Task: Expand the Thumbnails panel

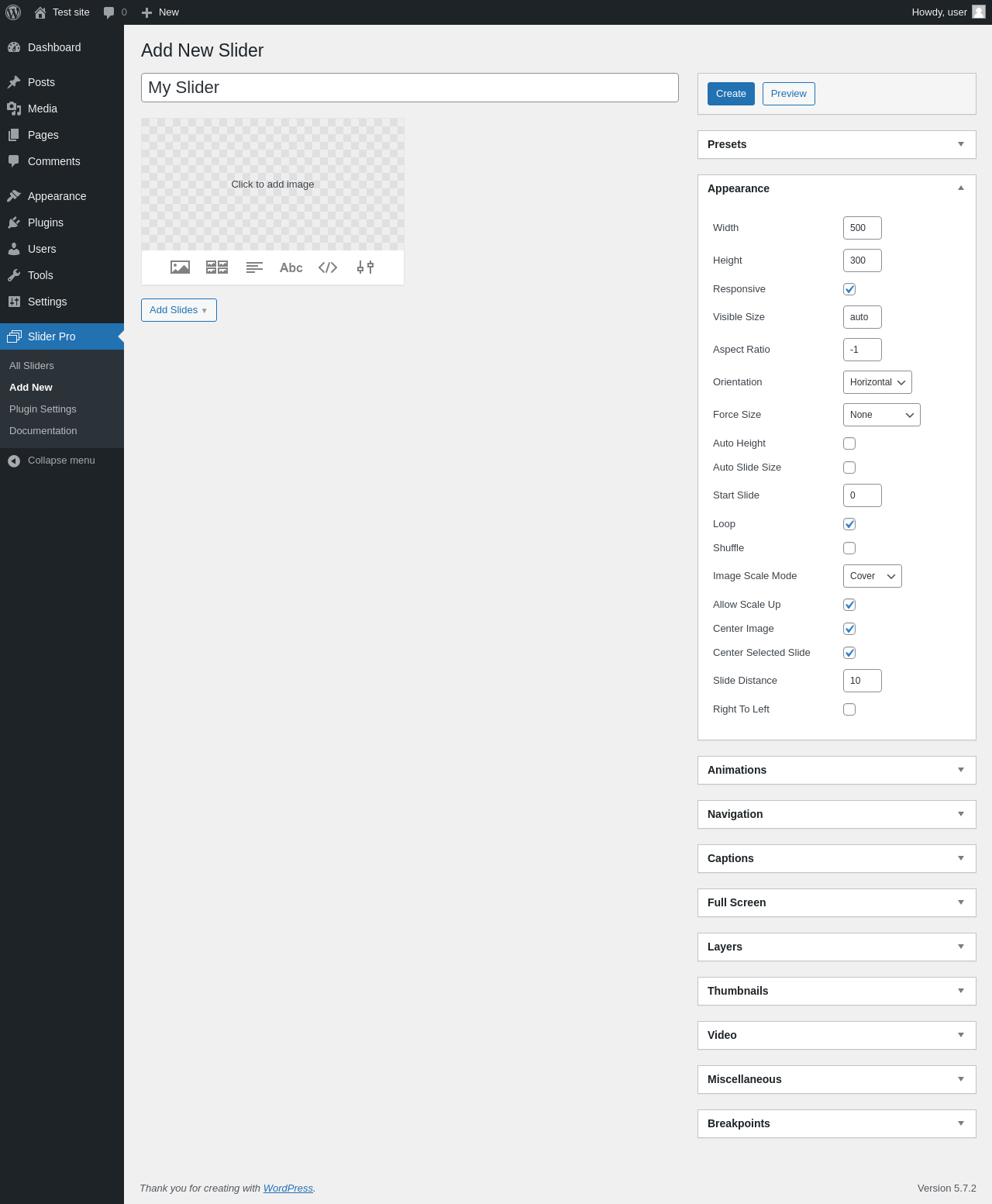Action: pos(837,991)
